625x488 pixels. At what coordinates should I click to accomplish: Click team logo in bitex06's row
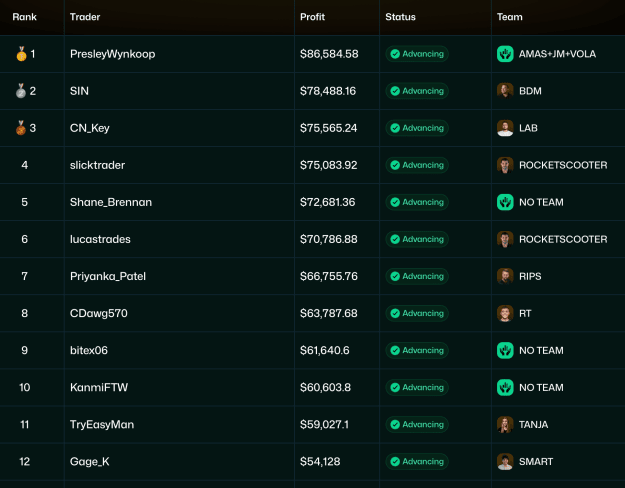[x=505, y=350]
